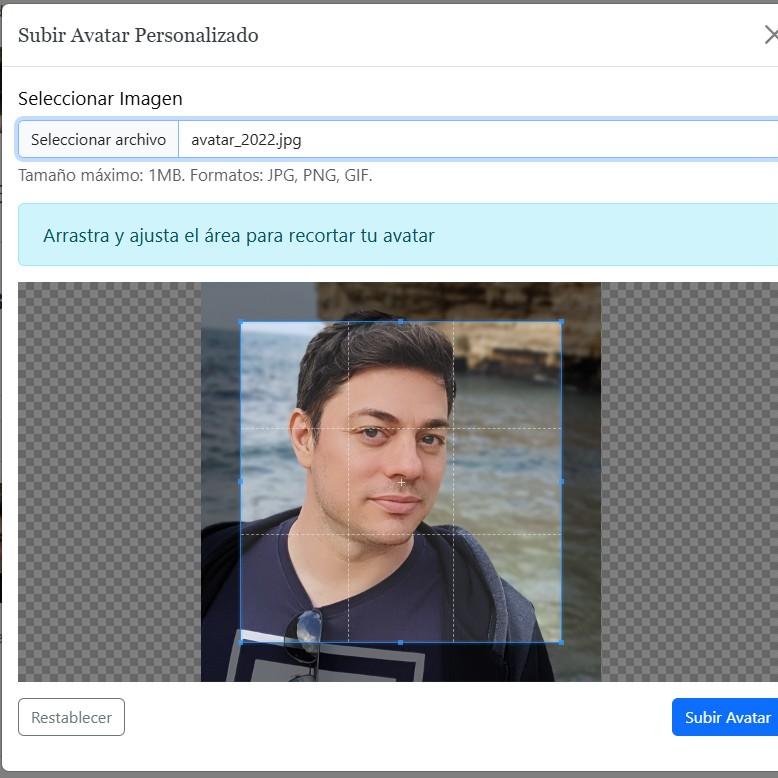Image resolution: width=778 pixels, height=778 pixels.
Task: Click the 'Tamaño máximo: 1MB' hint text
Action: coord(195,176)
